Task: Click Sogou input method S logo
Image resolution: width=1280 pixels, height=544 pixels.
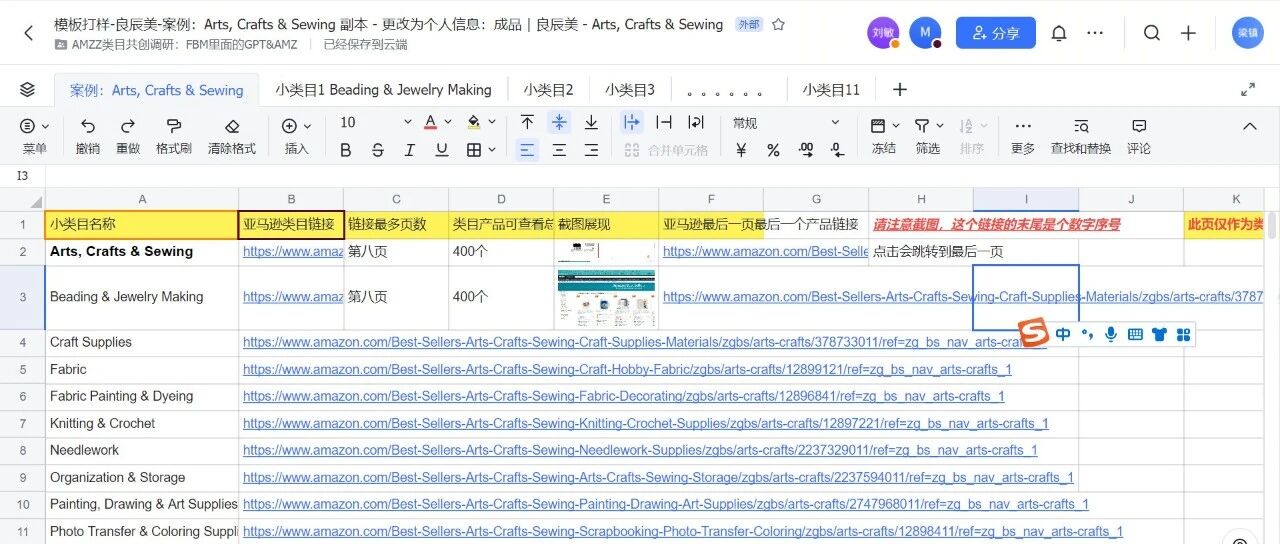Action: [x=1033, y=333]
